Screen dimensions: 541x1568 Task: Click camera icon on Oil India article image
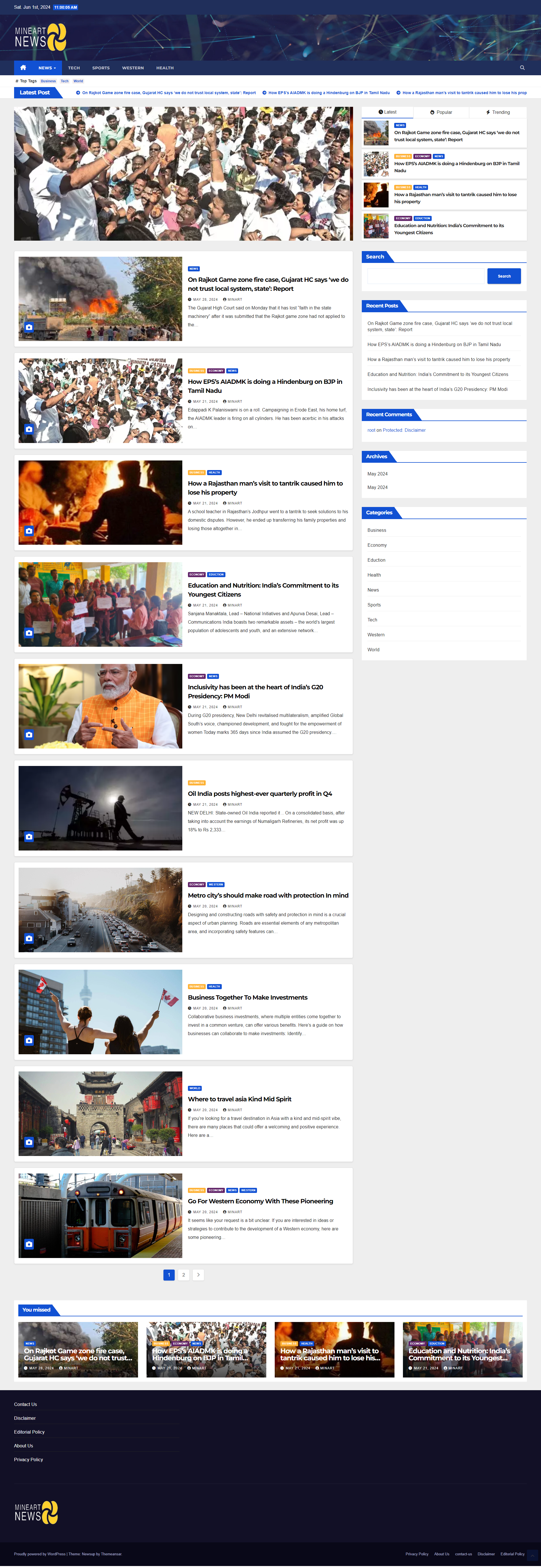(x=29, y=837)
